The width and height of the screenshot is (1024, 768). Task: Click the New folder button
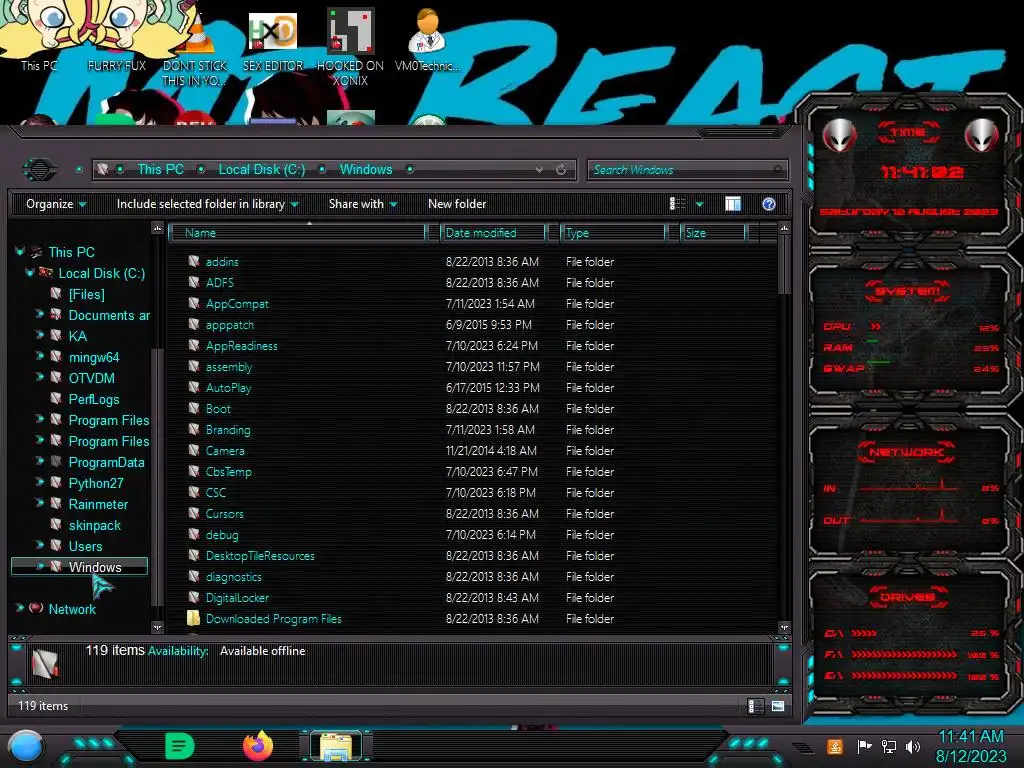coord(457,204)
